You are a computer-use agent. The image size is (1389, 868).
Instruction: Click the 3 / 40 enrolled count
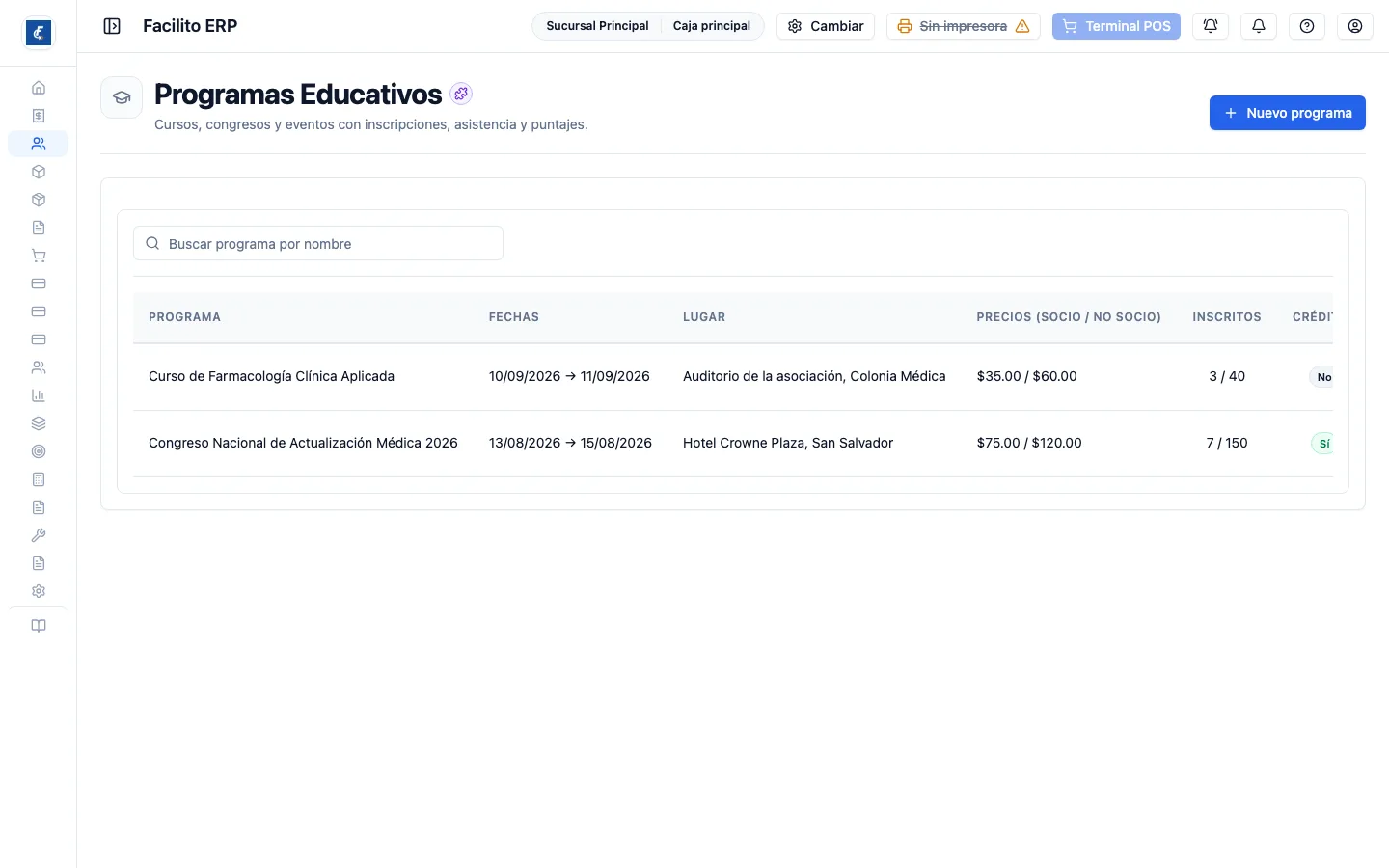pos(1227,376)
